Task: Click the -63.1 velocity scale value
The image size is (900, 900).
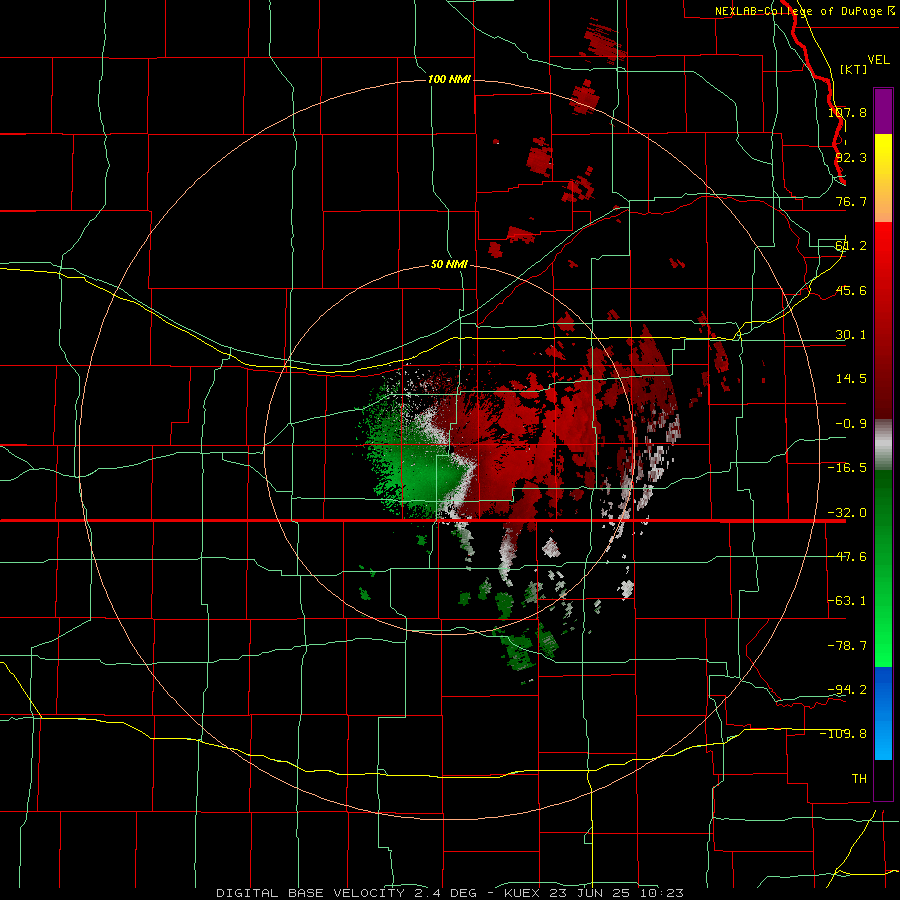Action: [847, 601]
